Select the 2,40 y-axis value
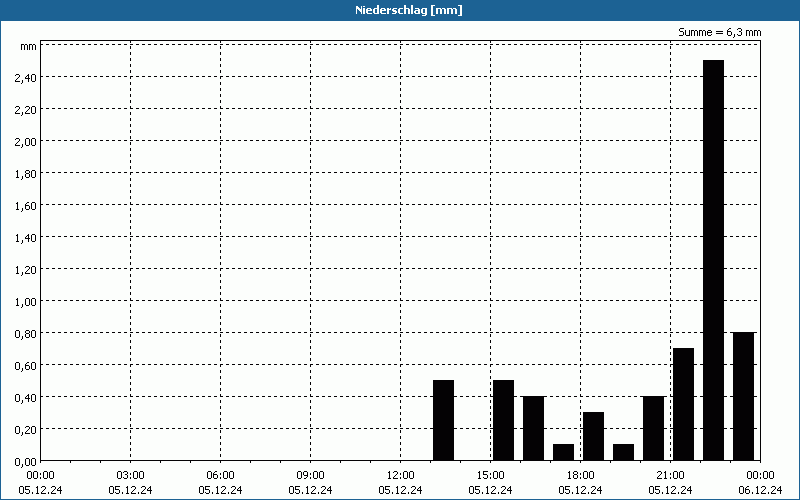The width and height of the screenshot is (800, 500). (x=26, y=78)
